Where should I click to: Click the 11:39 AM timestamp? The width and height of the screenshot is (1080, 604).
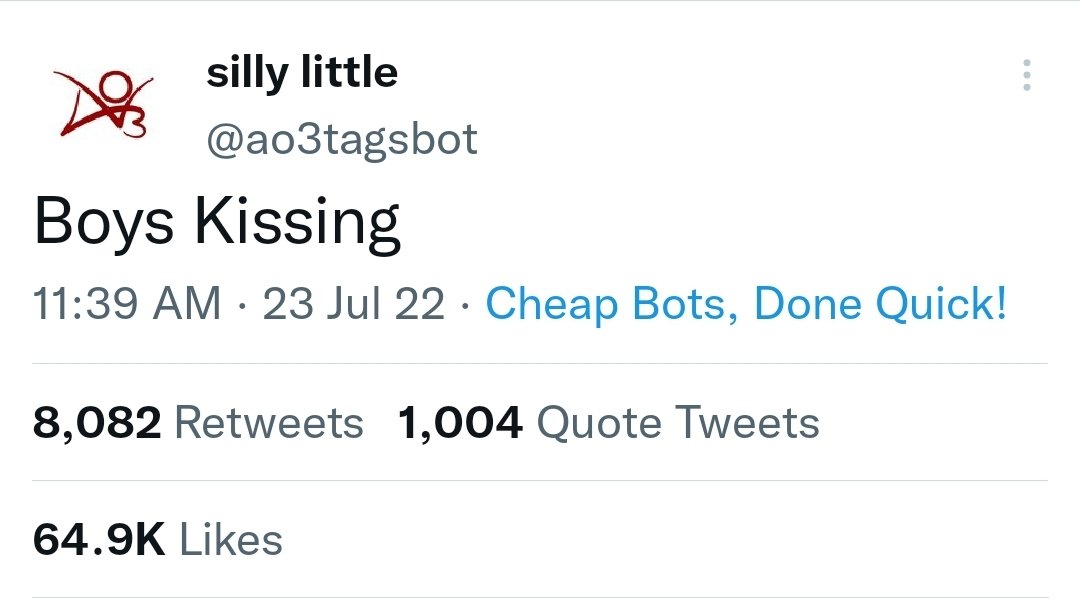pyautogui.click(x=127, y=303)
